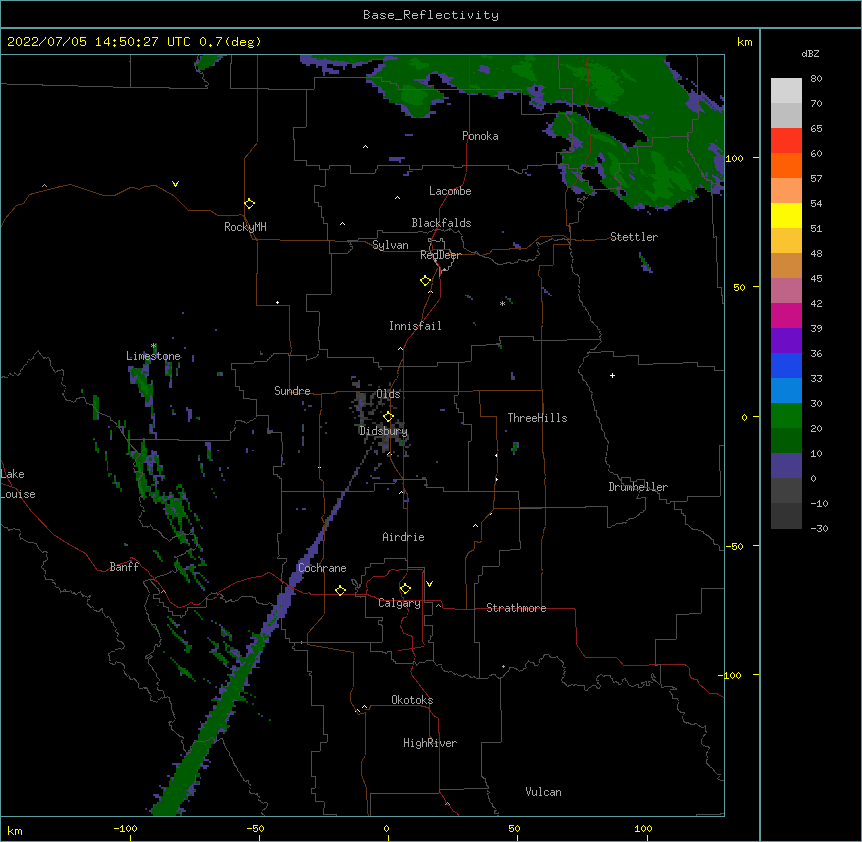Viewport: 862px width, 842px height.
Task: Click the Cochrane label
Action: [x=322, y=568]
